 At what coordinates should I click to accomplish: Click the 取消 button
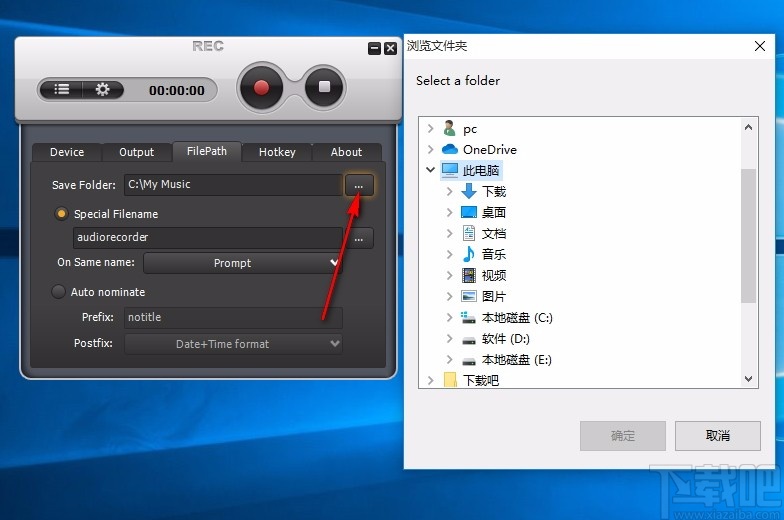[x=718, y=436]
